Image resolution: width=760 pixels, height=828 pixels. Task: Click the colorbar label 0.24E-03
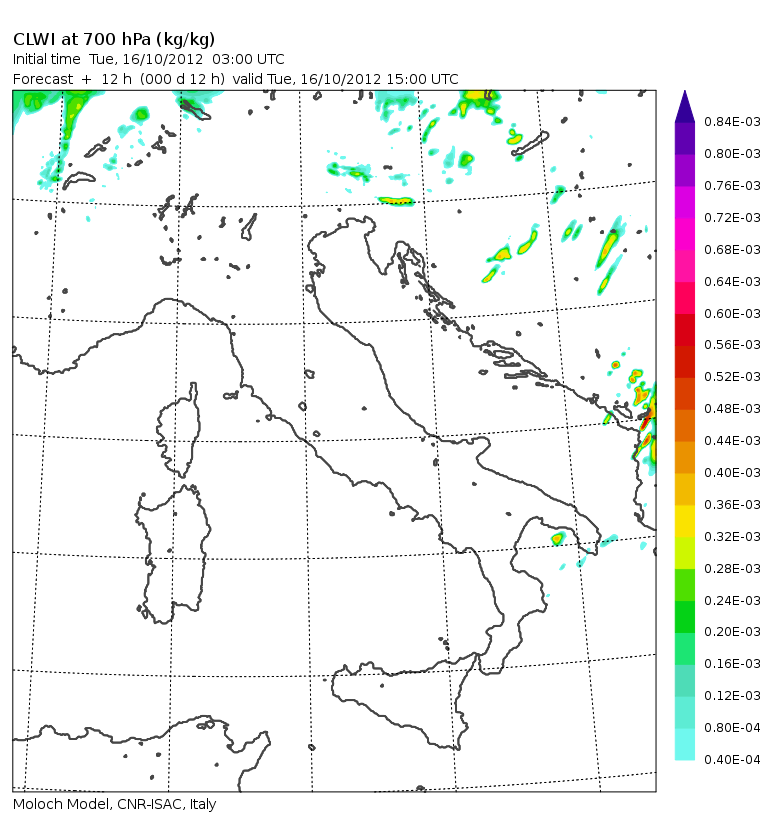(x=732, y=600)
